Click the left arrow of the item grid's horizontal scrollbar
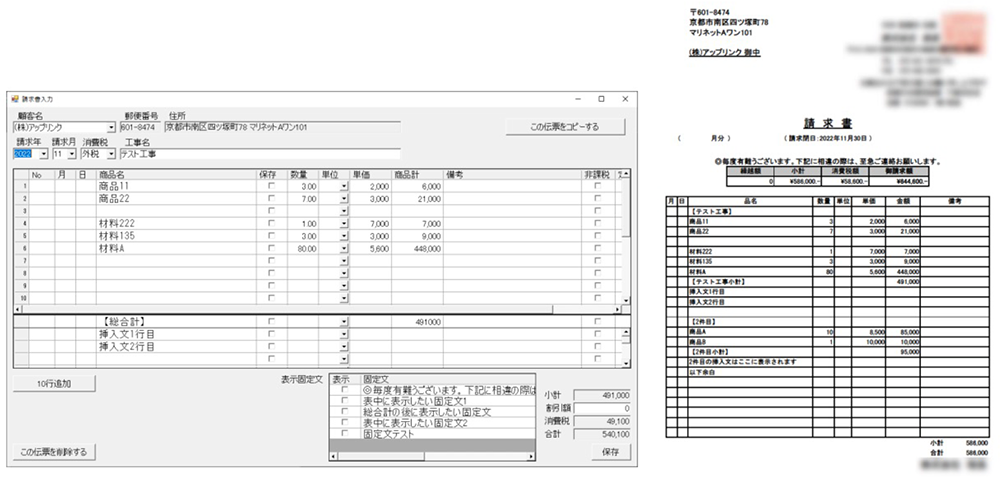Screen dimensions: 1000x477 tap(17, 309)
